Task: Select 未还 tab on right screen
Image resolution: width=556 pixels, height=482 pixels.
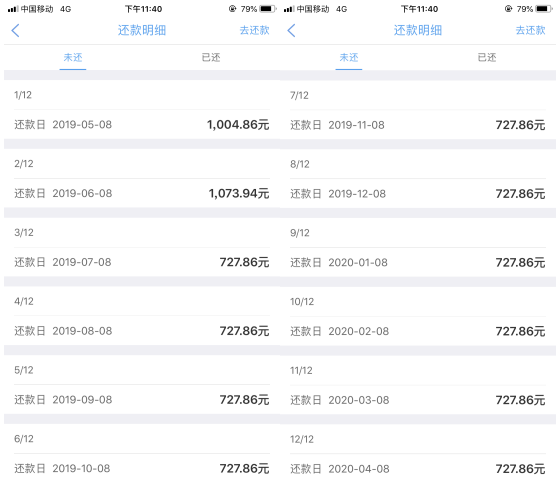Action: [349, 57]
